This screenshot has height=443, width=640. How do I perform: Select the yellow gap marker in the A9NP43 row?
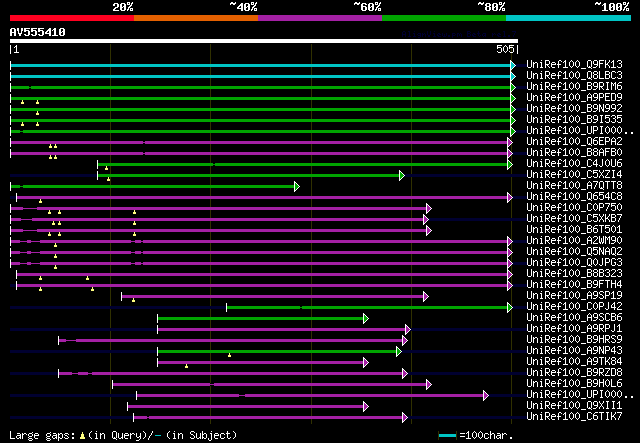[x=229, y=355]
